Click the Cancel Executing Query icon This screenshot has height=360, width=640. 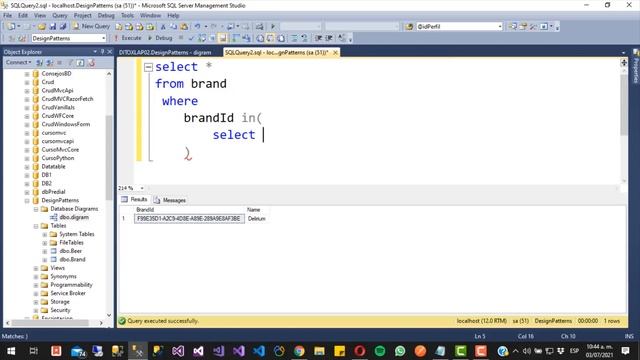(181, 38)
